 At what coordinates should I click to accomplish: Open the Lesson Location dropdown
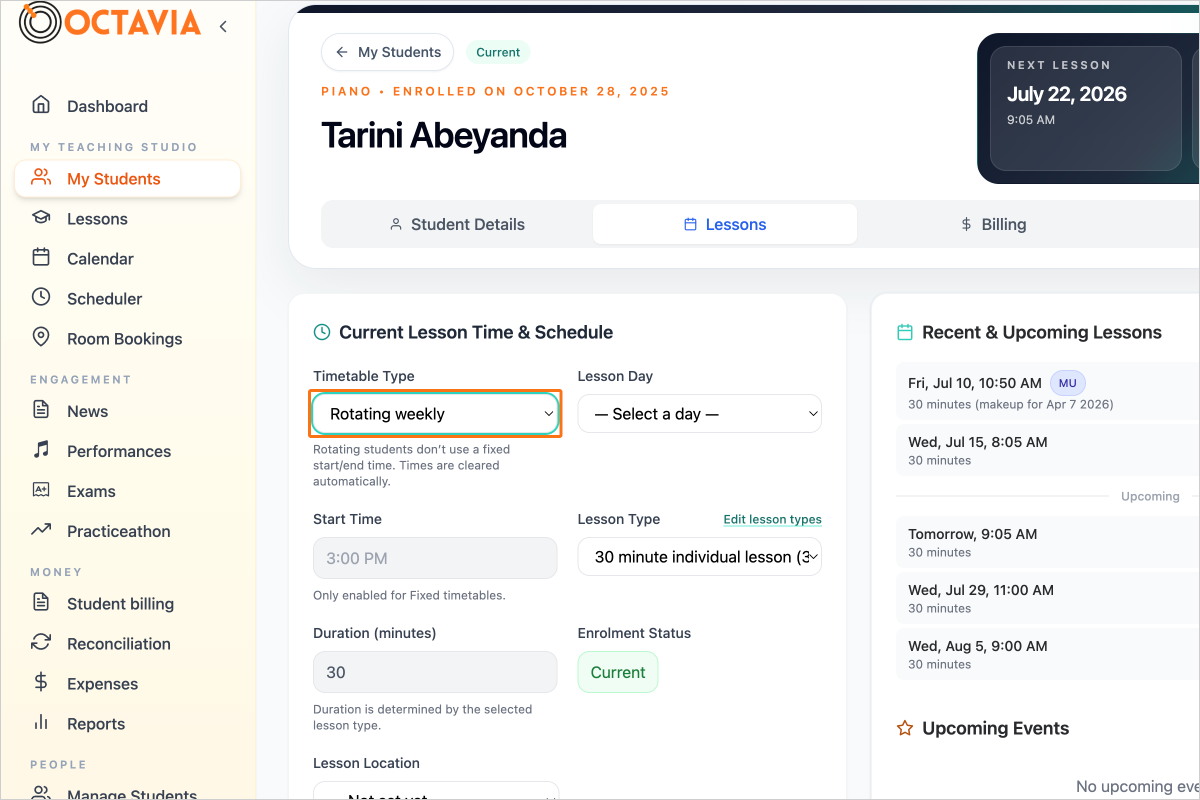click(x=435, y=791)
